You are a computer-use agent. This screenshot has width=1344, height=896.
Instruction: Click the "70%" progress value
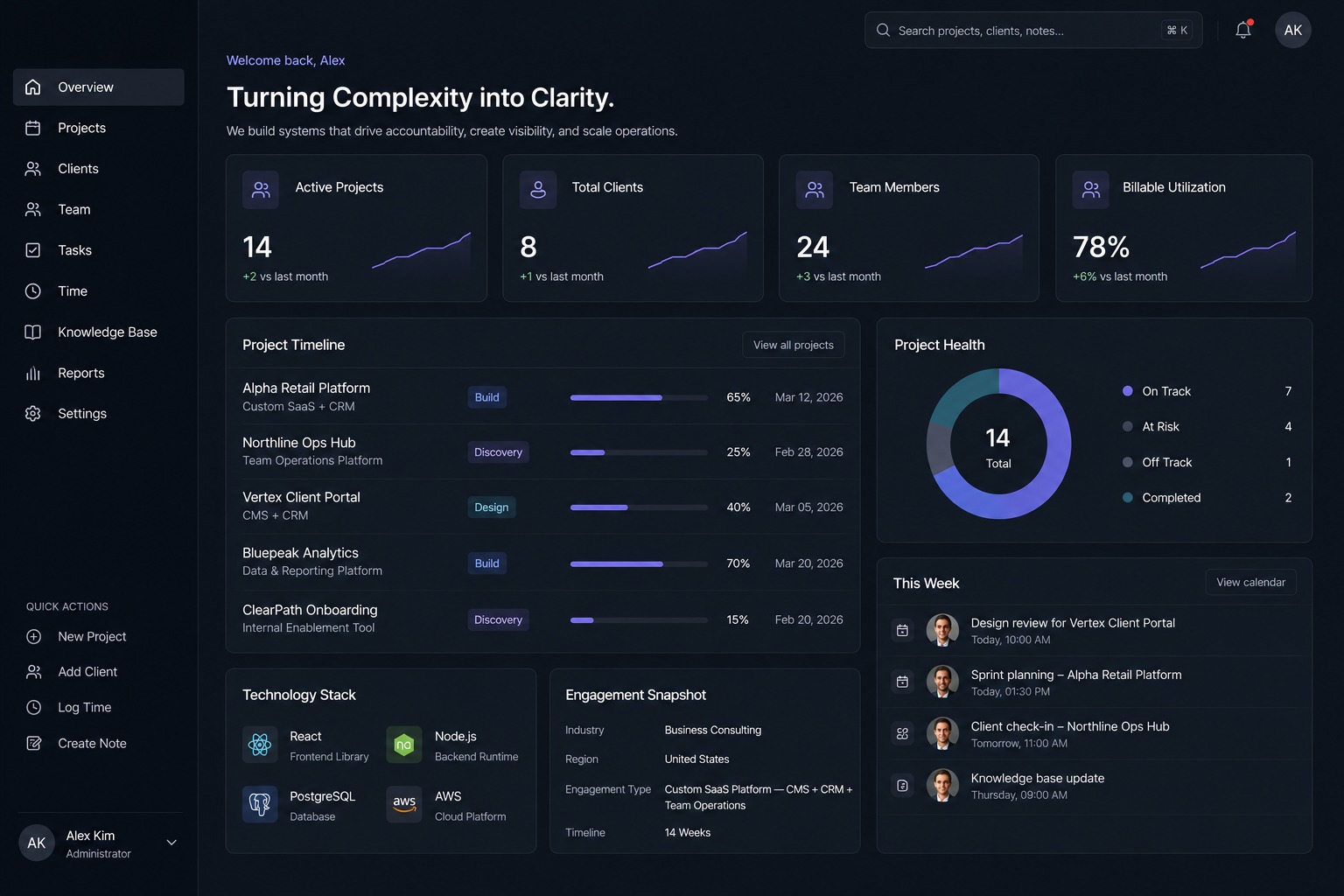[738, 563]
